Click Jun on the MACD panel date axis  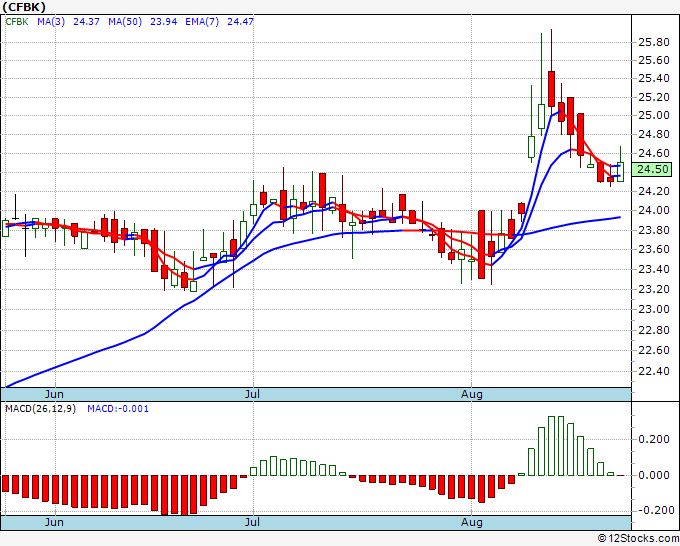click(x=54, y=522)
